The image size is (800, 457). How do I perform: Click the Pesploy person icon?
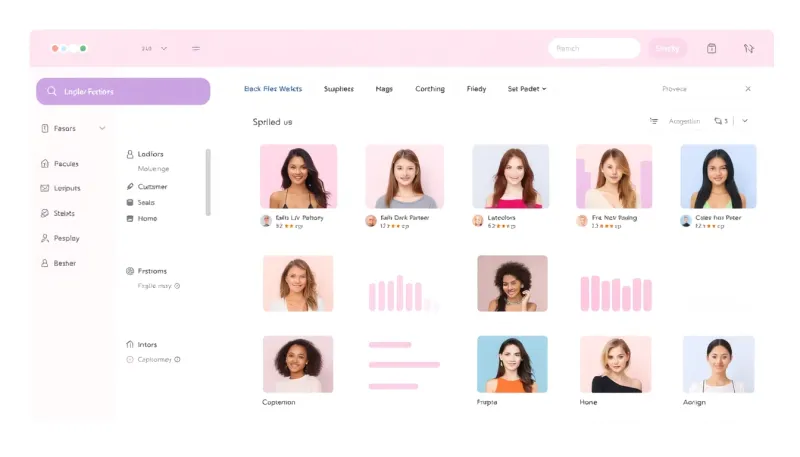pyautogui.click(x=45, y=238)
